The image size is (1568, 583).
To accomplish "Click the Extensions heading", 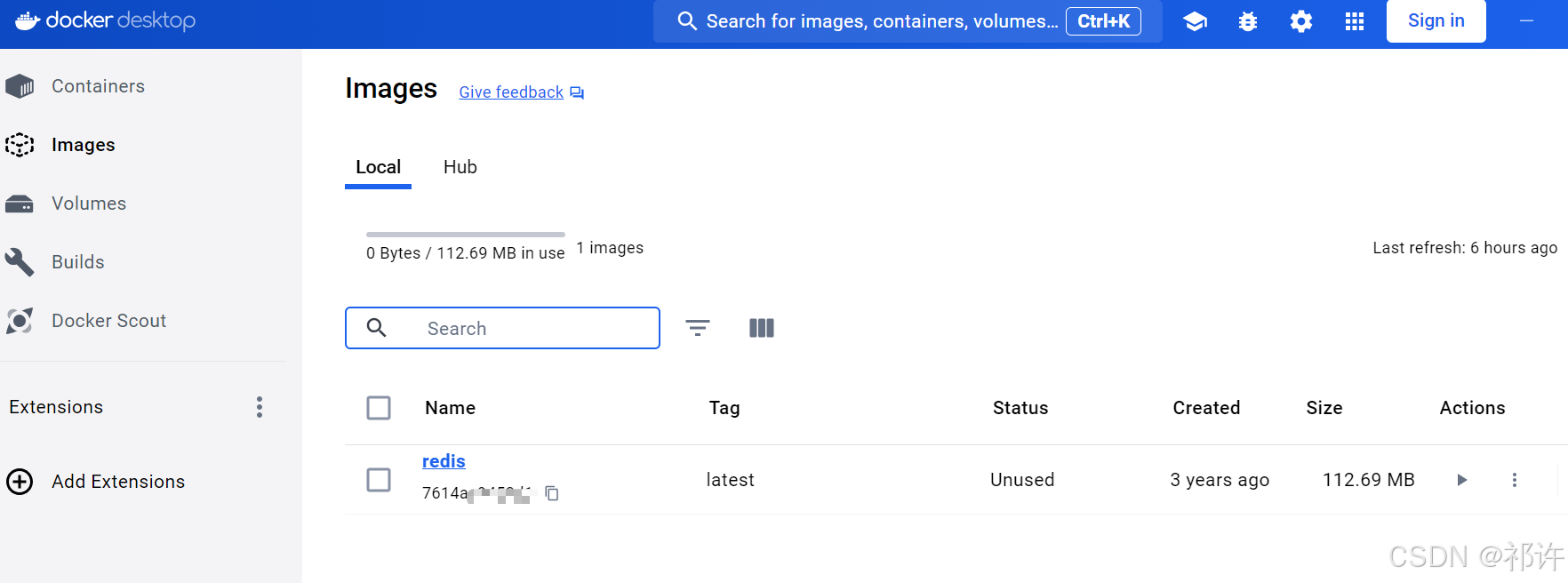I will pyautogui.click(x=56, y=407).
